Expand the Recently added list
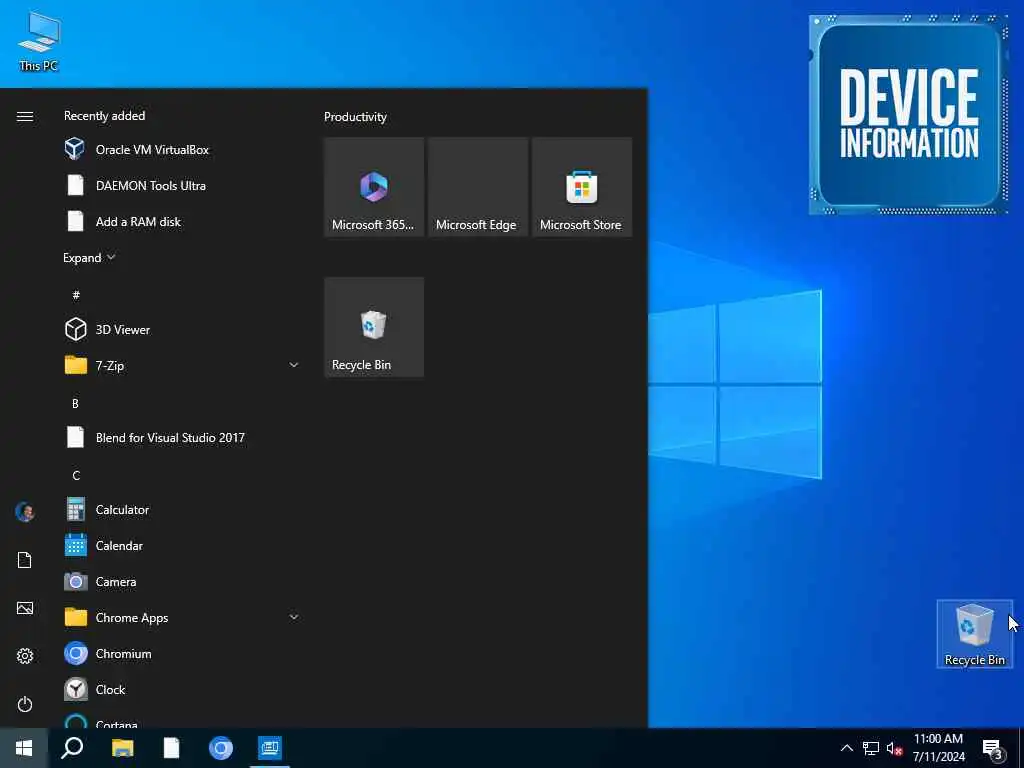The height and width of the screenshot is (768, 1024). point(89,258)
